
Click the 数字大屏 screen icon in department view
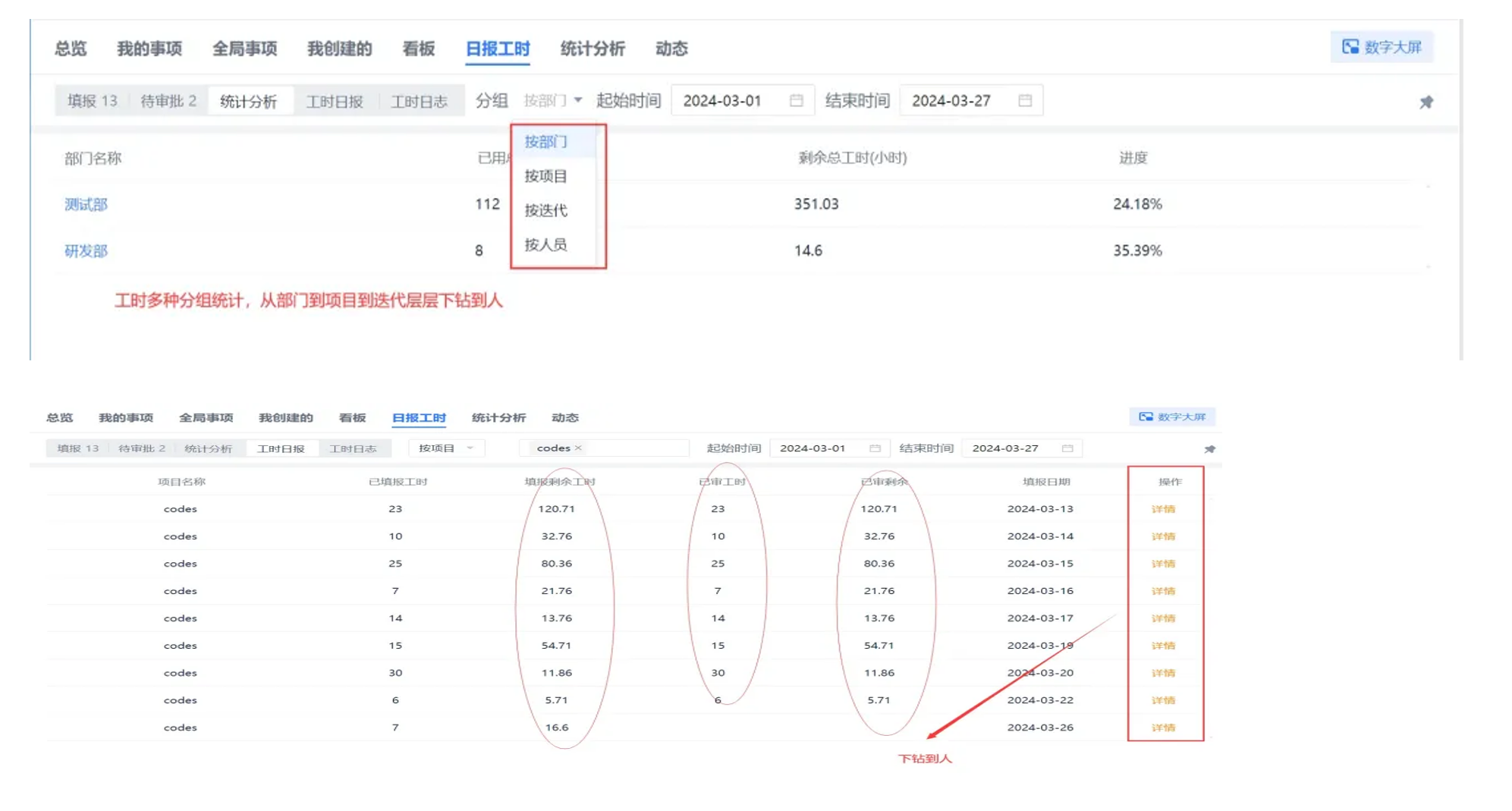(1350, 47)
